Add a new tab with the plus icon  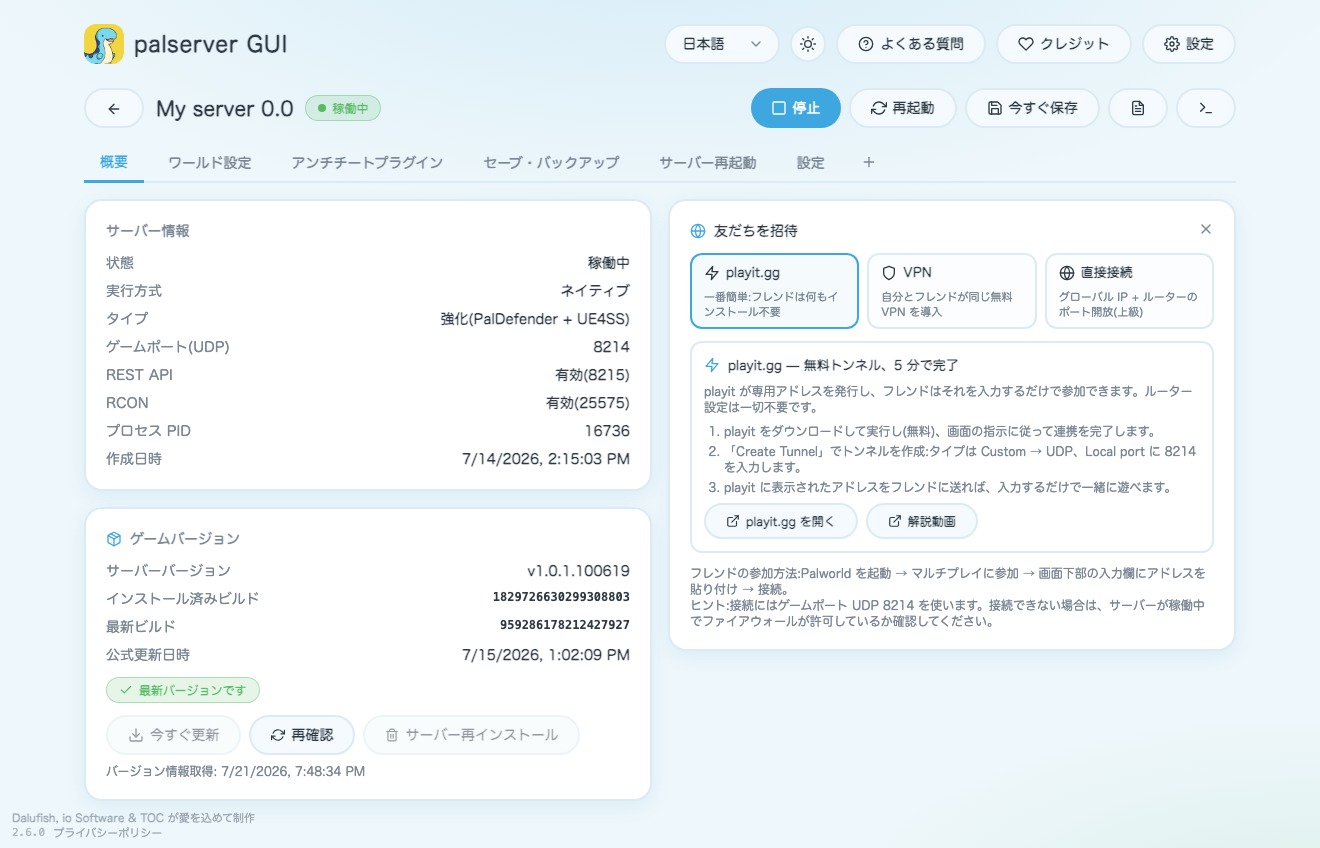pos(868,162)
